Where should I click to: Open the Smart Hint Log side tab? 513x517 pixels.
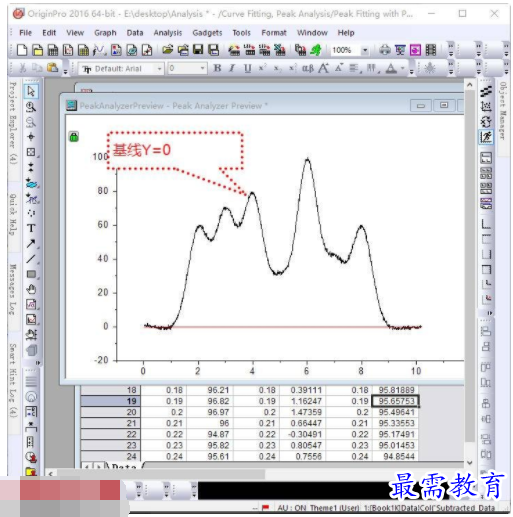pyautogui.click(x=13, y=381)
